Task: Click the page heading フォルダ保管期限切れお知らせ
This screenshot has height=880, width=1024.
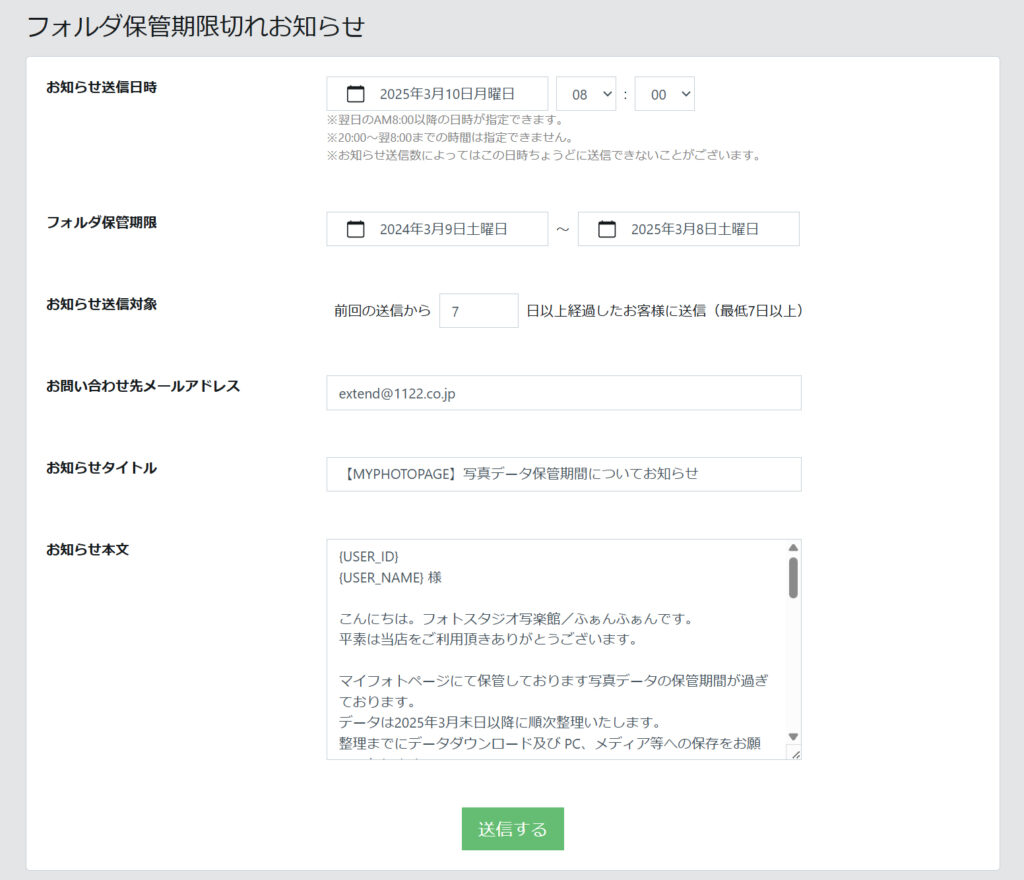Action: [x=195, y=27]
